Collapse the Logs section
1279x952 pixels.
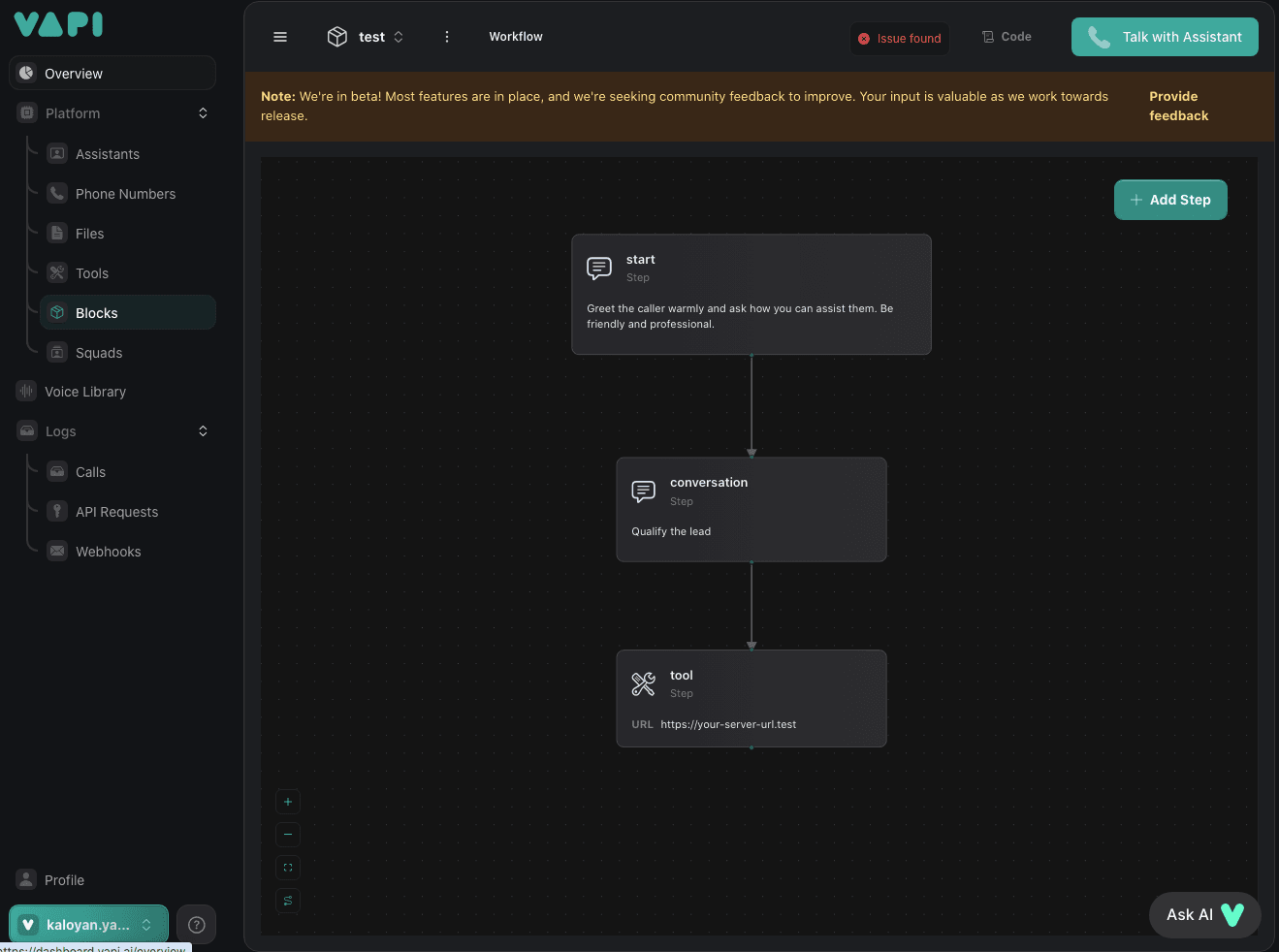[203, 431]
